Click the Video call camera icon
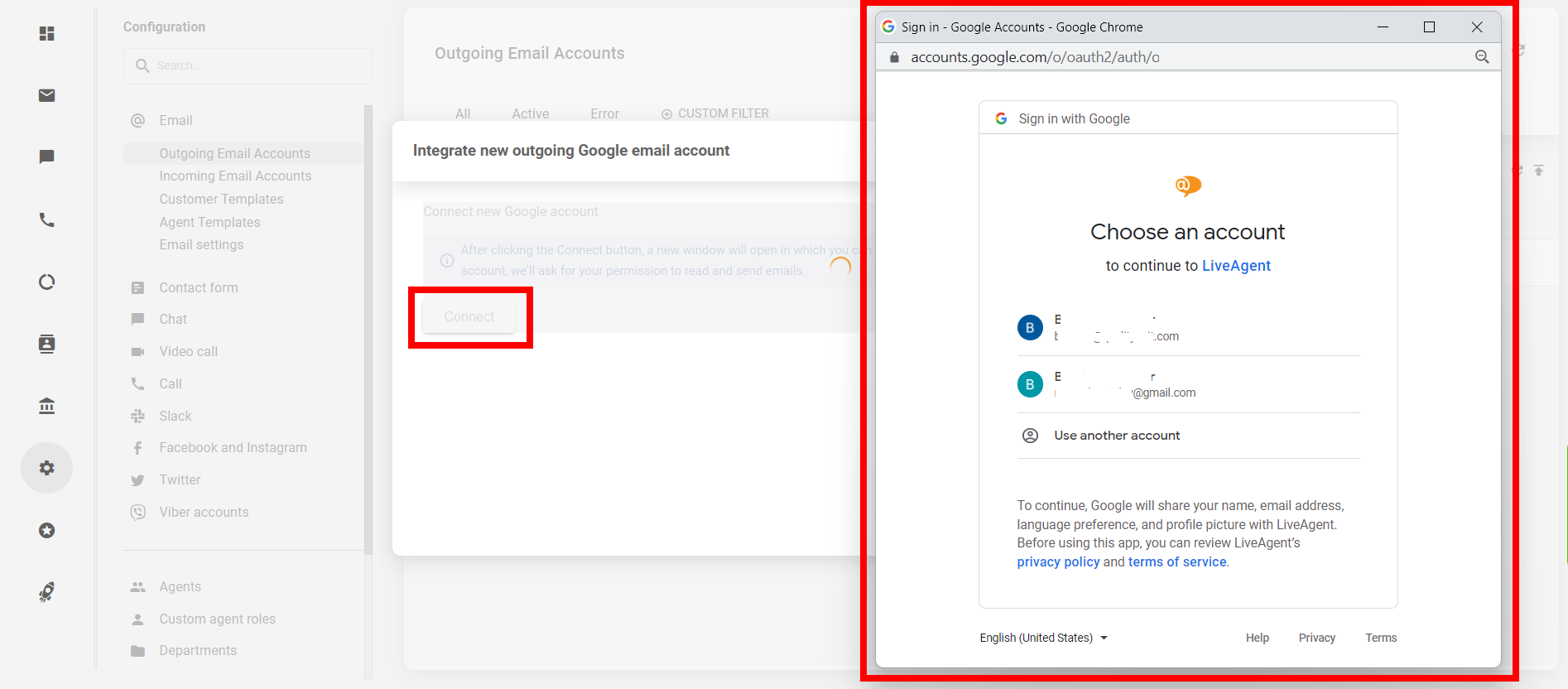 click(137, 351)
